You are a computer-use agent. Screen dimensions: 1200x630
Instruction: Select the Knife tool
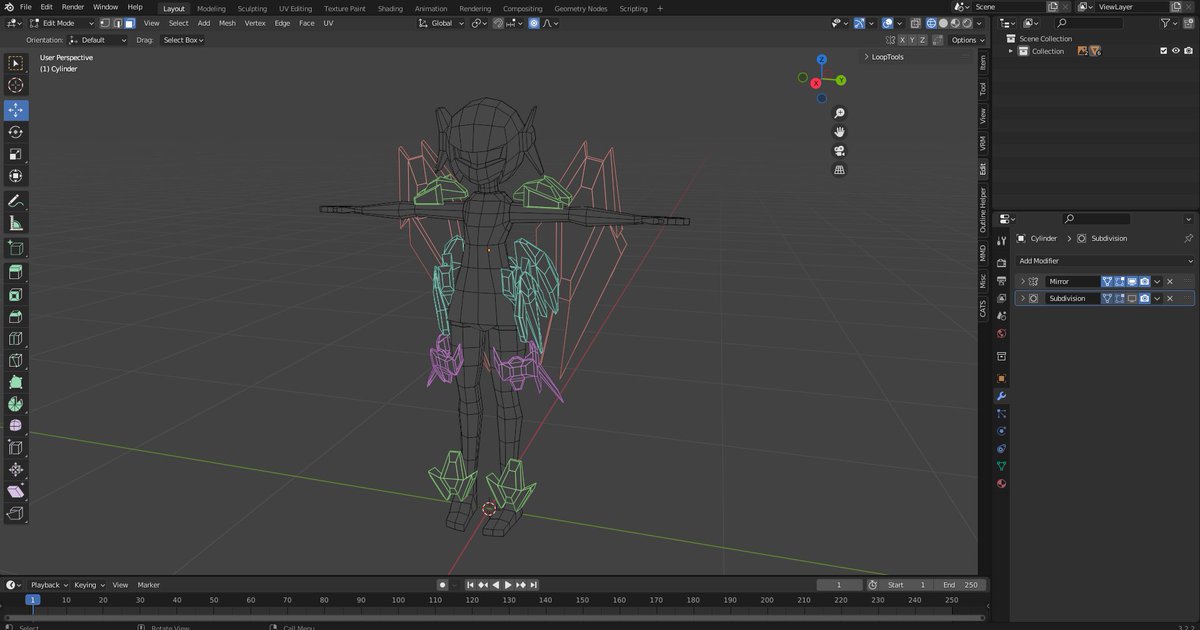coord(16,360)
